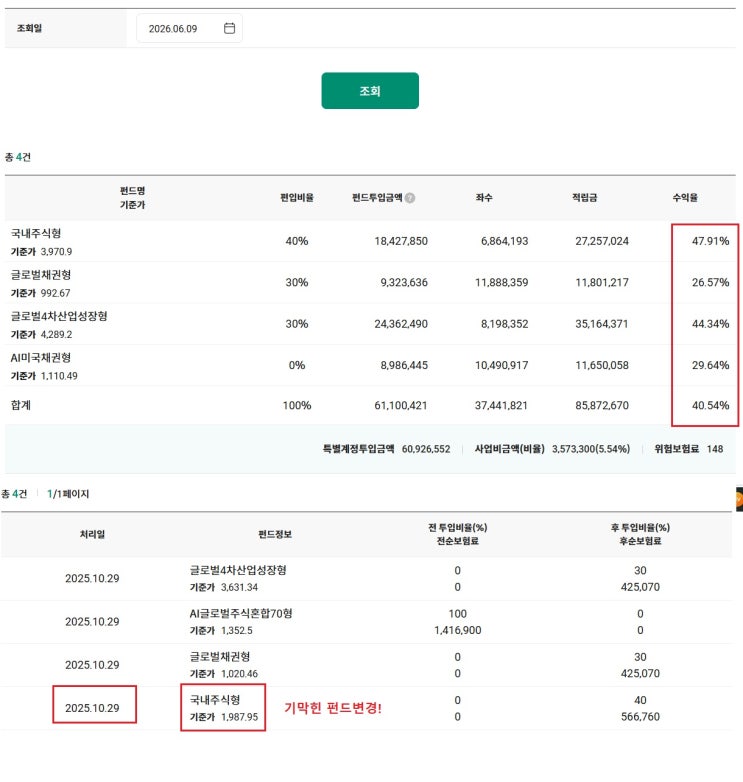Click the 29.64% return value

(710, 365)
